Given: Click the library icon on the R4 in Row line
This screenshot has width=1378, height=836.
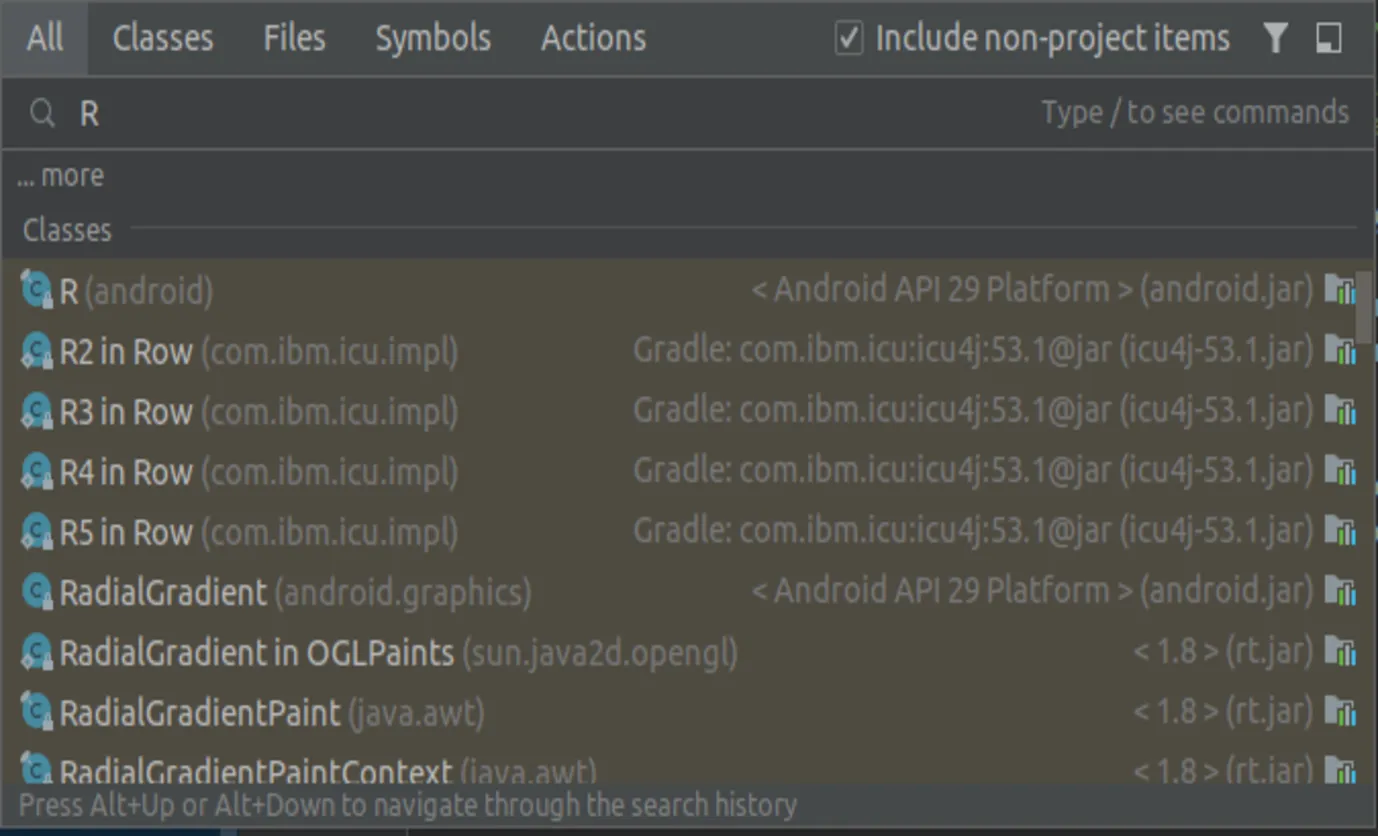Looking at the screenshot, I should pyautogui.click(x=1340, y=470).
